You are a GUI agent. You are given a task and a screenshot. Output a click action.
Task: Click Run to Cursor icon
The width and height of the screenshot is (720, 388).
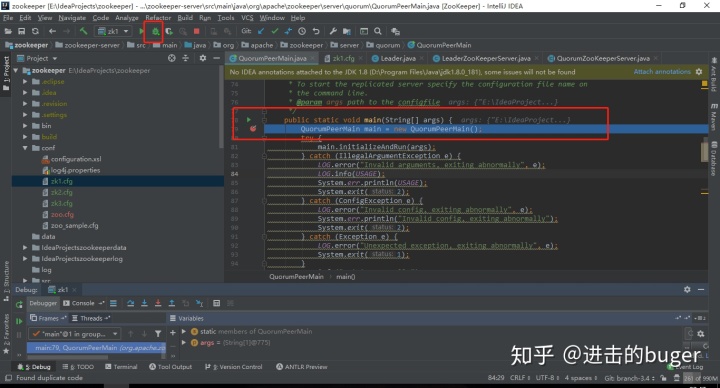[x=199, y=303]
